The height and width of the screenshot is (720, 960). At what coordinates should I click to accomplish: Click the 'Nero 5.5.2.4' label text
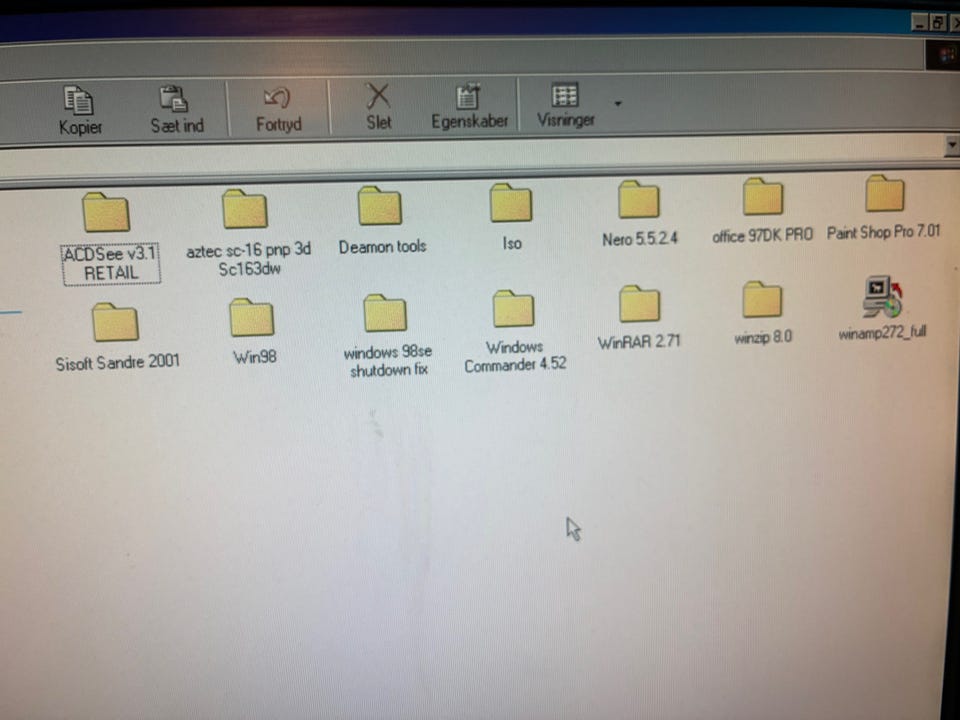tap(640, 239)
